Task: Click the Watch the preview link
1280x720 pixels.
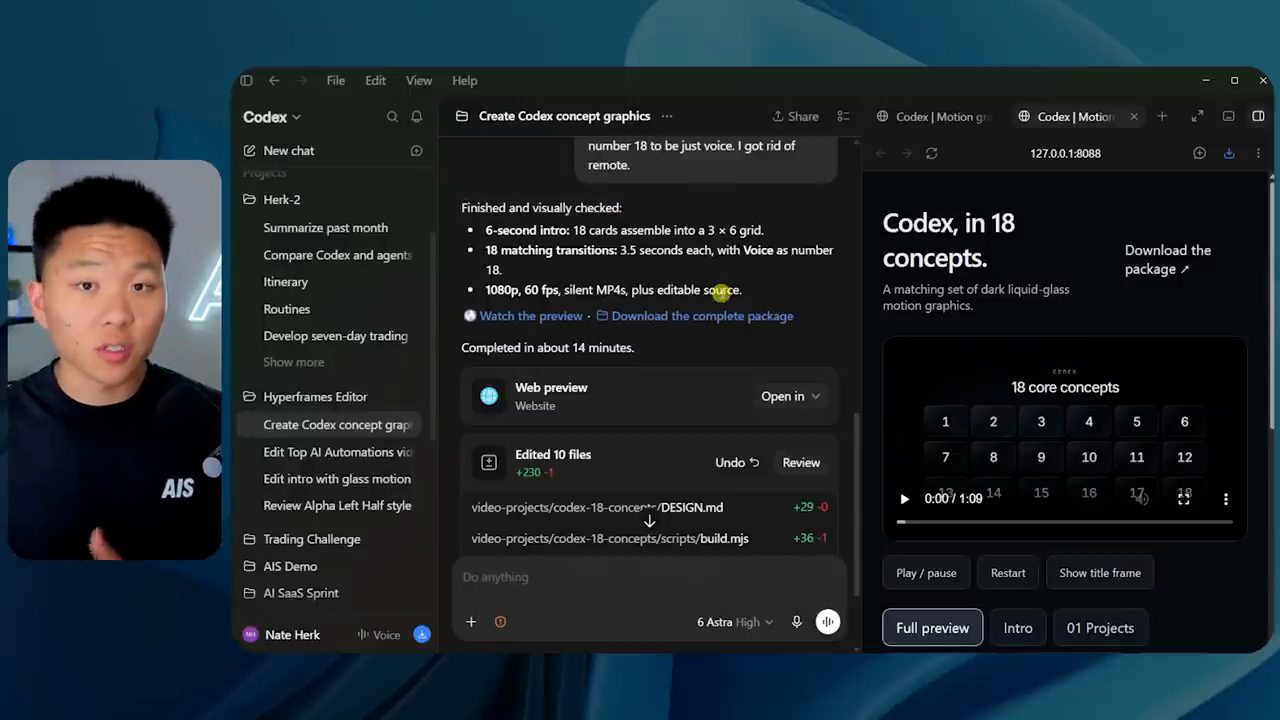Action: [x=530, y=316]
